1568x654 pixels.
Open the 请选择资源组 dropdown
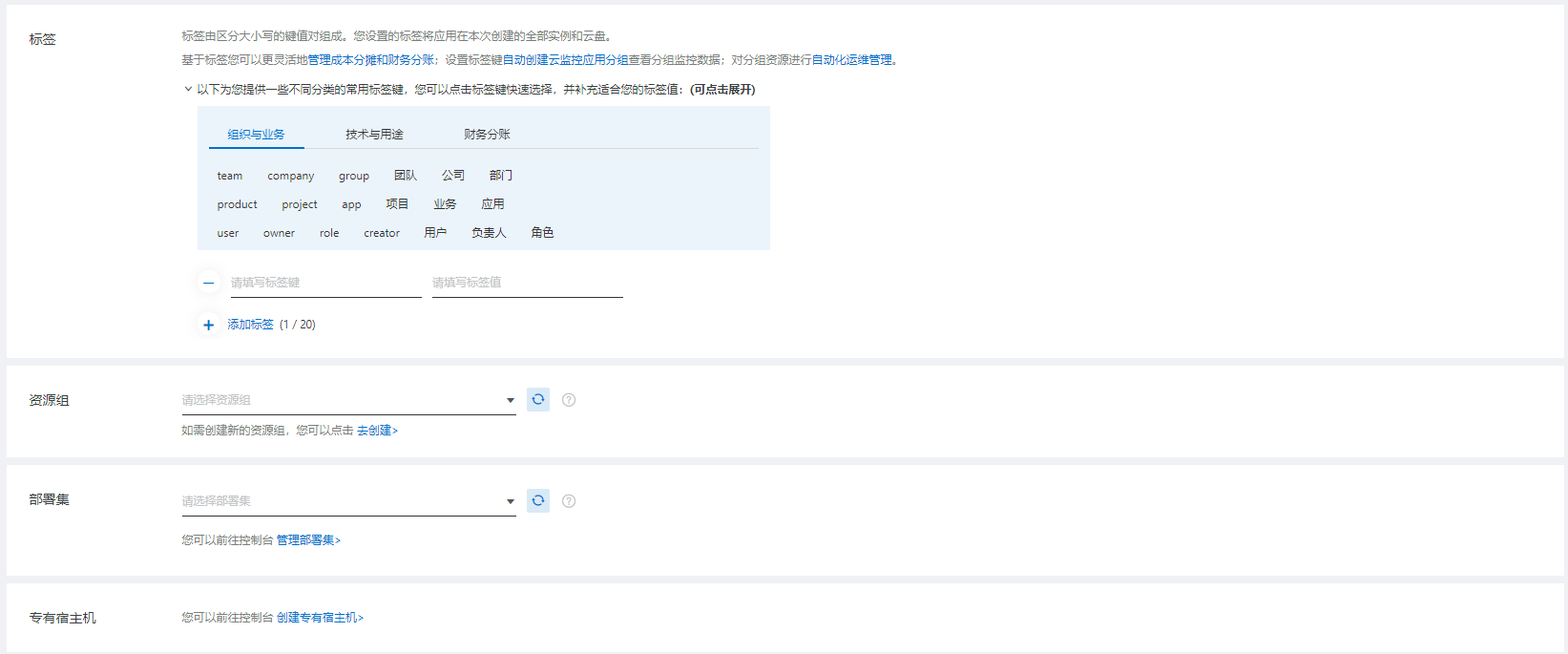[348, 400]
